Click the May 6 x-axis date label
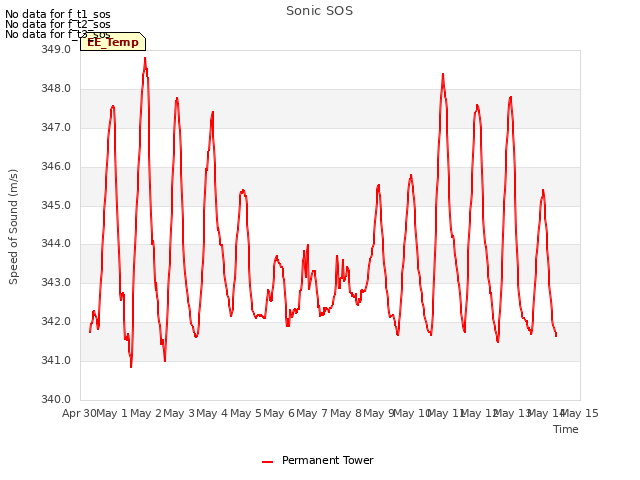 coord(279,413)
